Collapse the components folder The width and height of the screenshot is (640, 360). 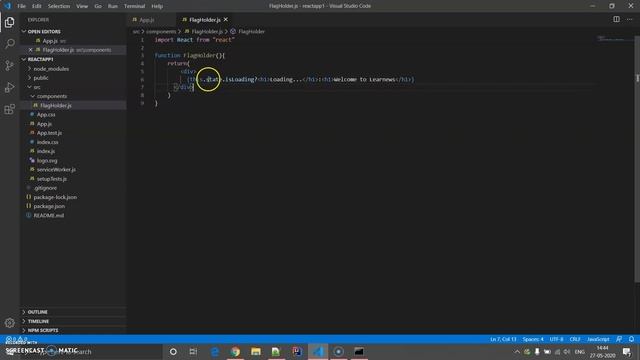pos(73,96)
